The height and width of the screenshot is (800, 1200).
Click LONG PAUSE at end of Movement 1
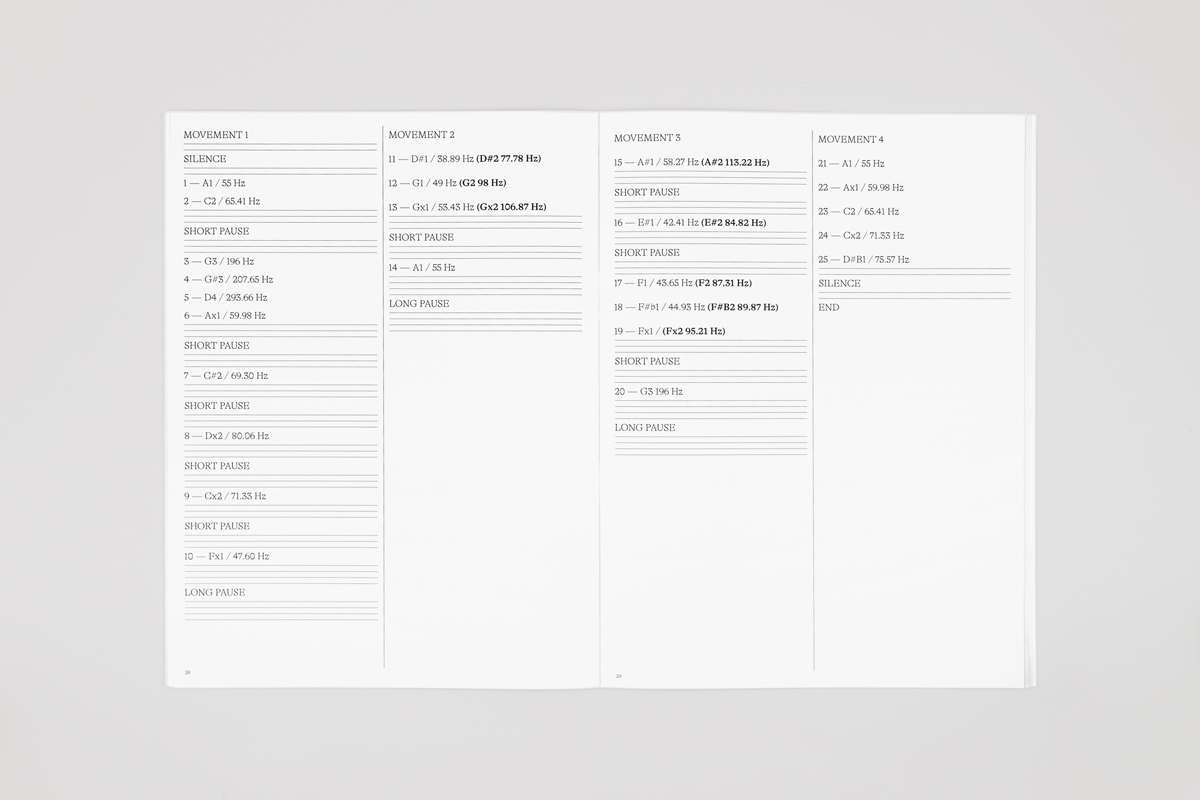click(214, 592)
